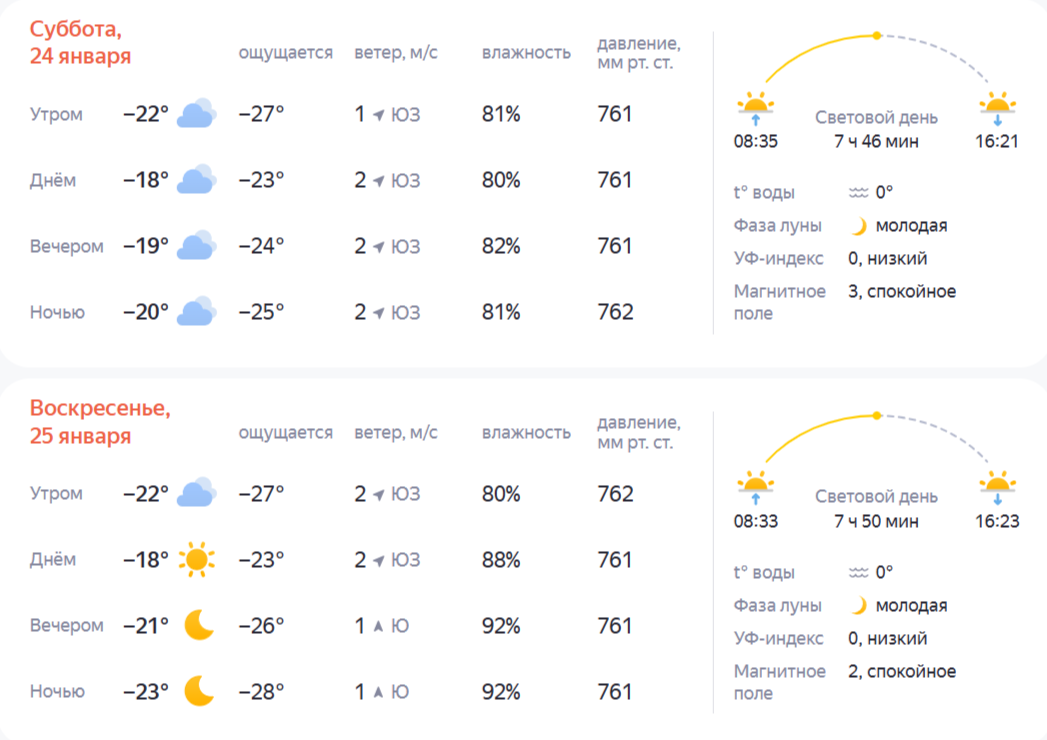Click Saturday moon phase crescent icon
This screenshot has height=740, width=1047.
coord(858,226)
